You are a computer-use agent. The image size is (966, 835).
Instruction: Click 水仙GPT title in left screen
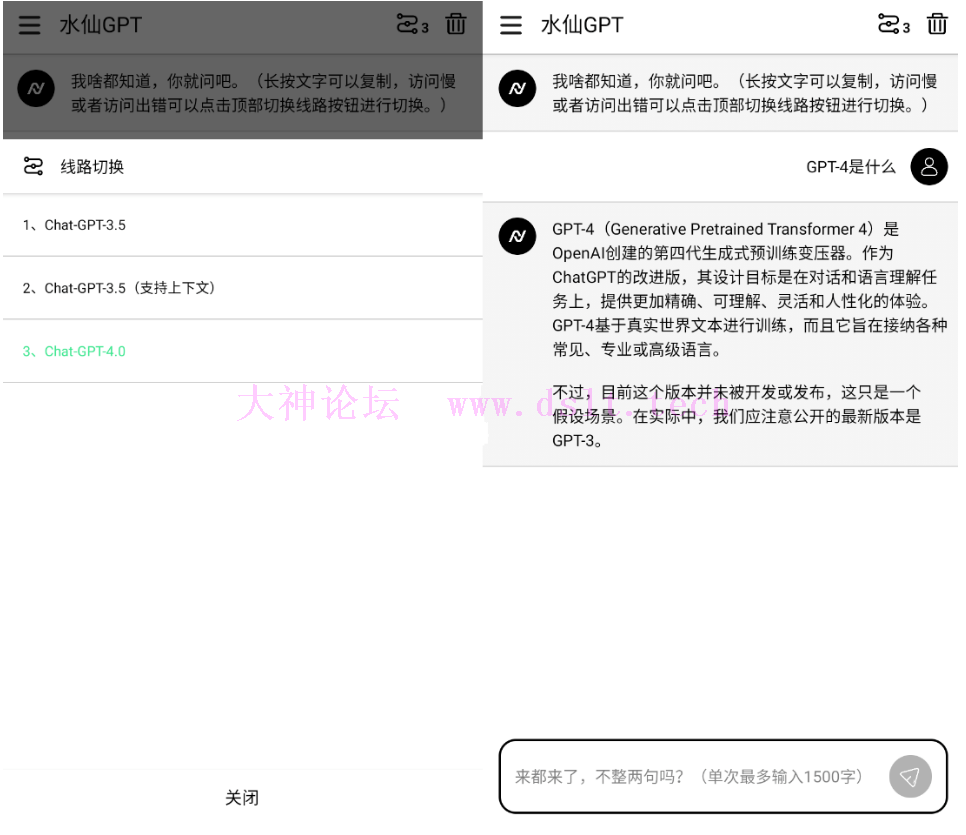[x=100, y=25]
